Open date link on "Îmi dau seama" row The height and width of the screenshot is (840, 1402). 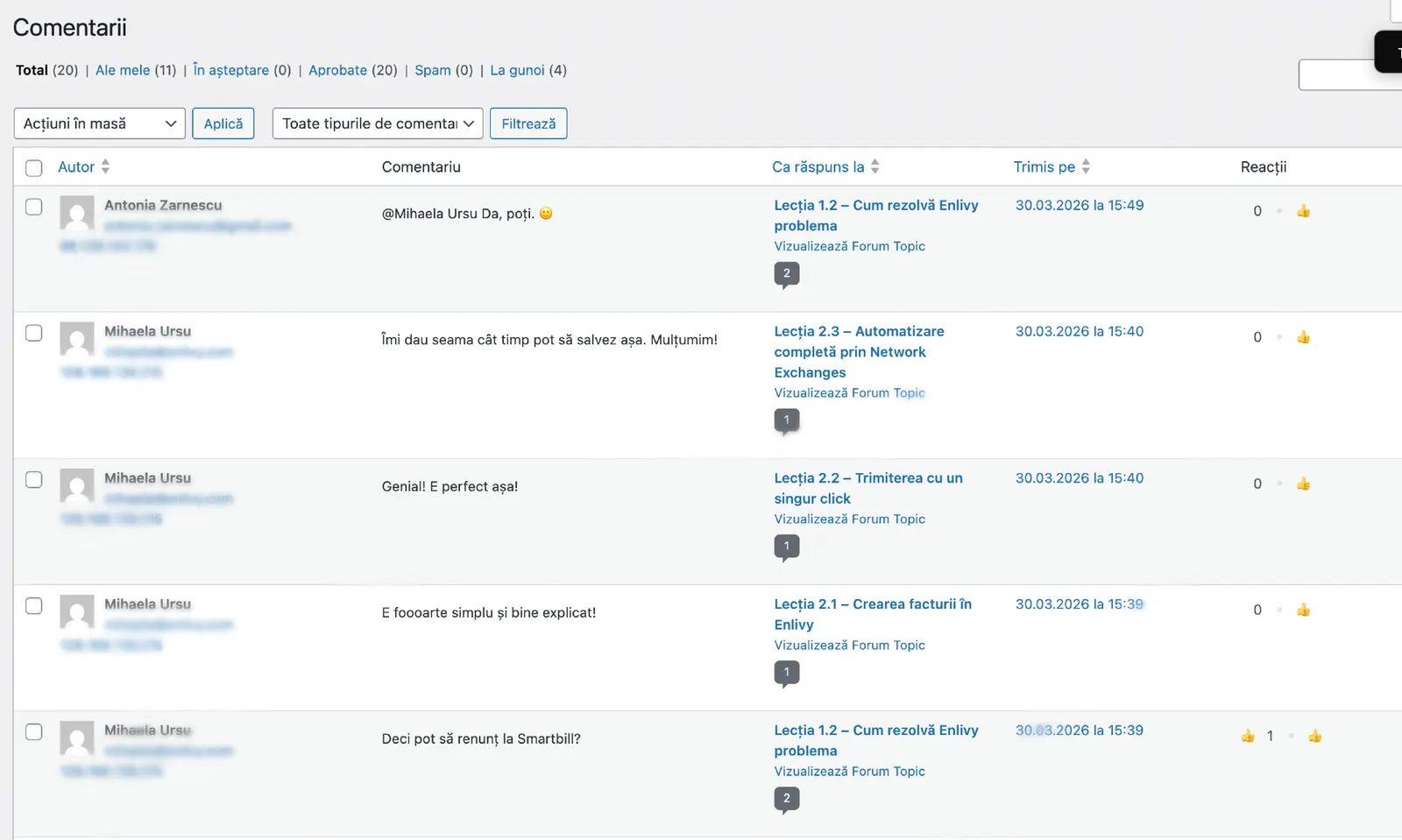[x=1080, y=331]
